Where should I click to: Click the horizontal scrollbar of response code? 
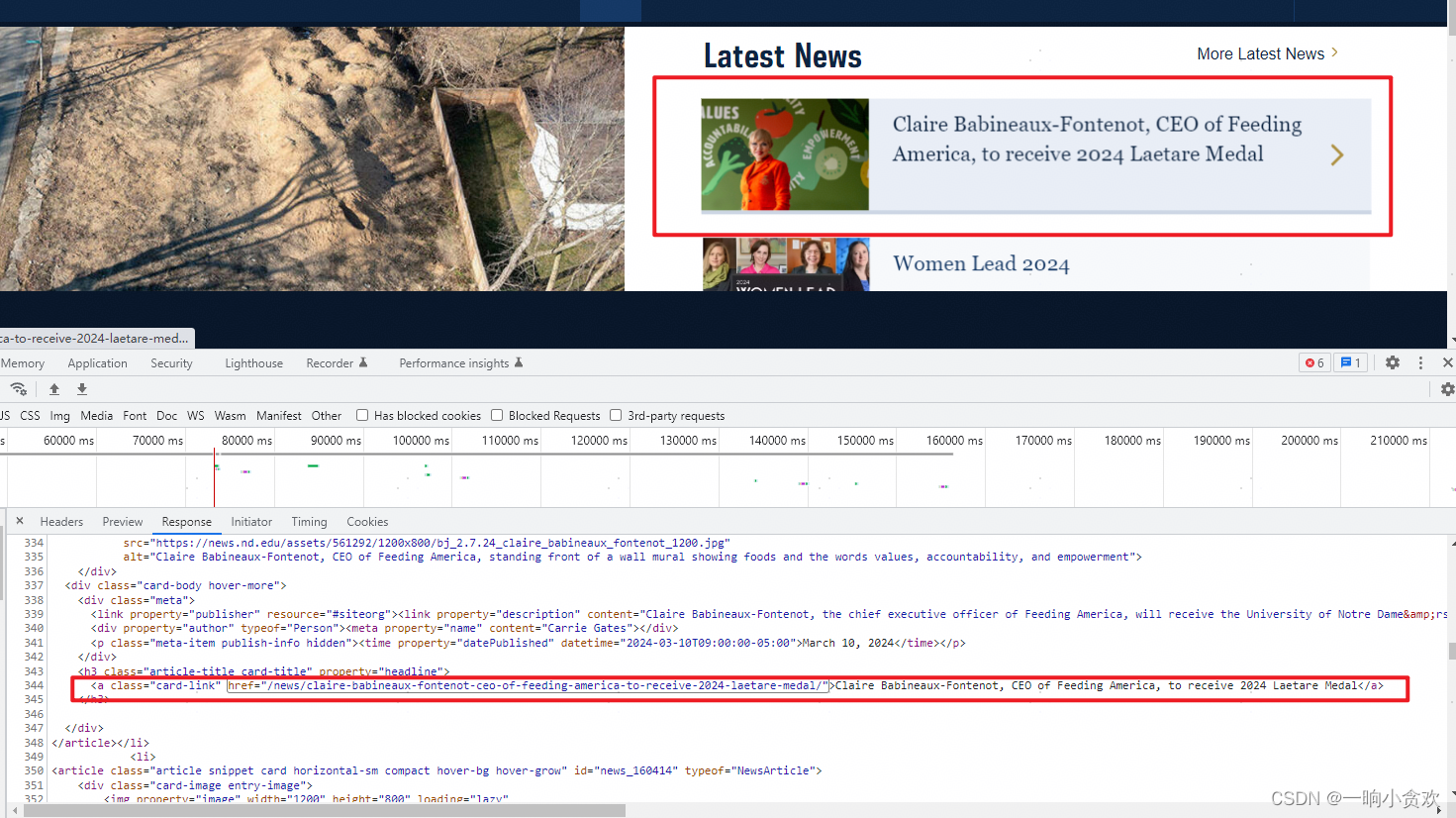coord(325,810)
